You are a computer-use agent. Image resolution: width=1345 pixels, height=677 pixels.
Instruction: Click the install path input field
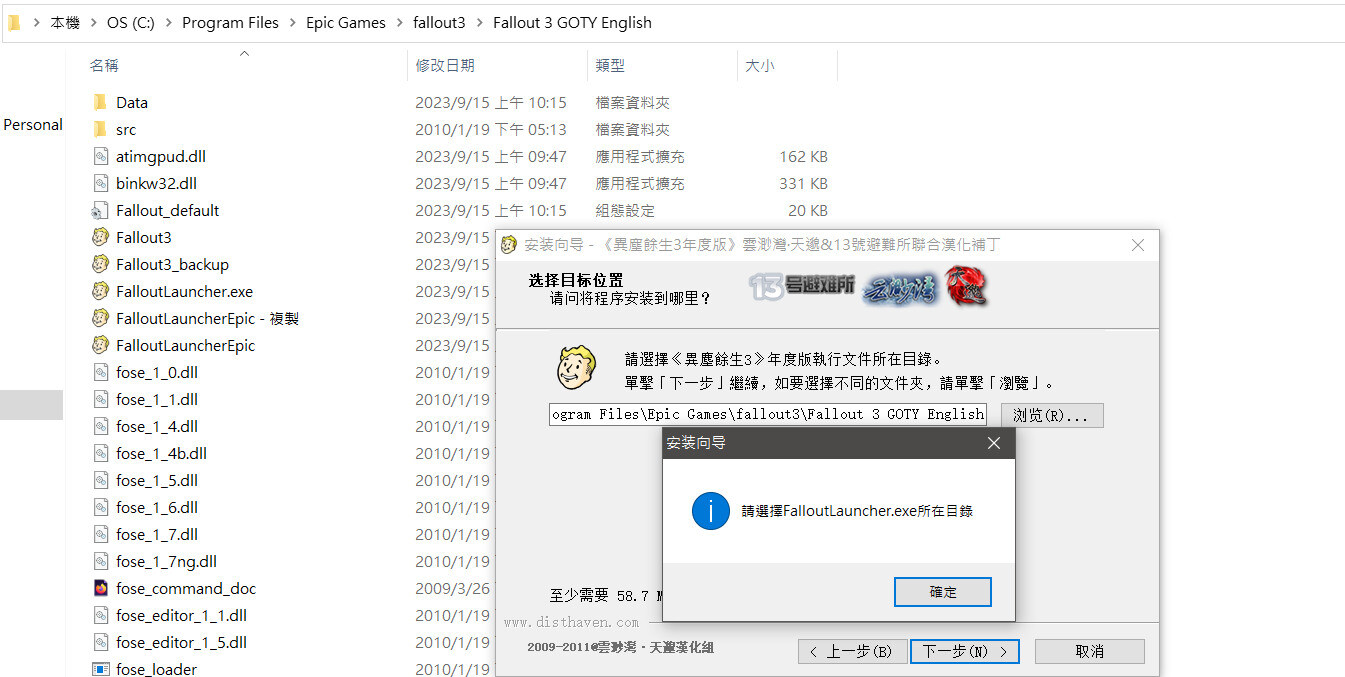click(768, 414)
